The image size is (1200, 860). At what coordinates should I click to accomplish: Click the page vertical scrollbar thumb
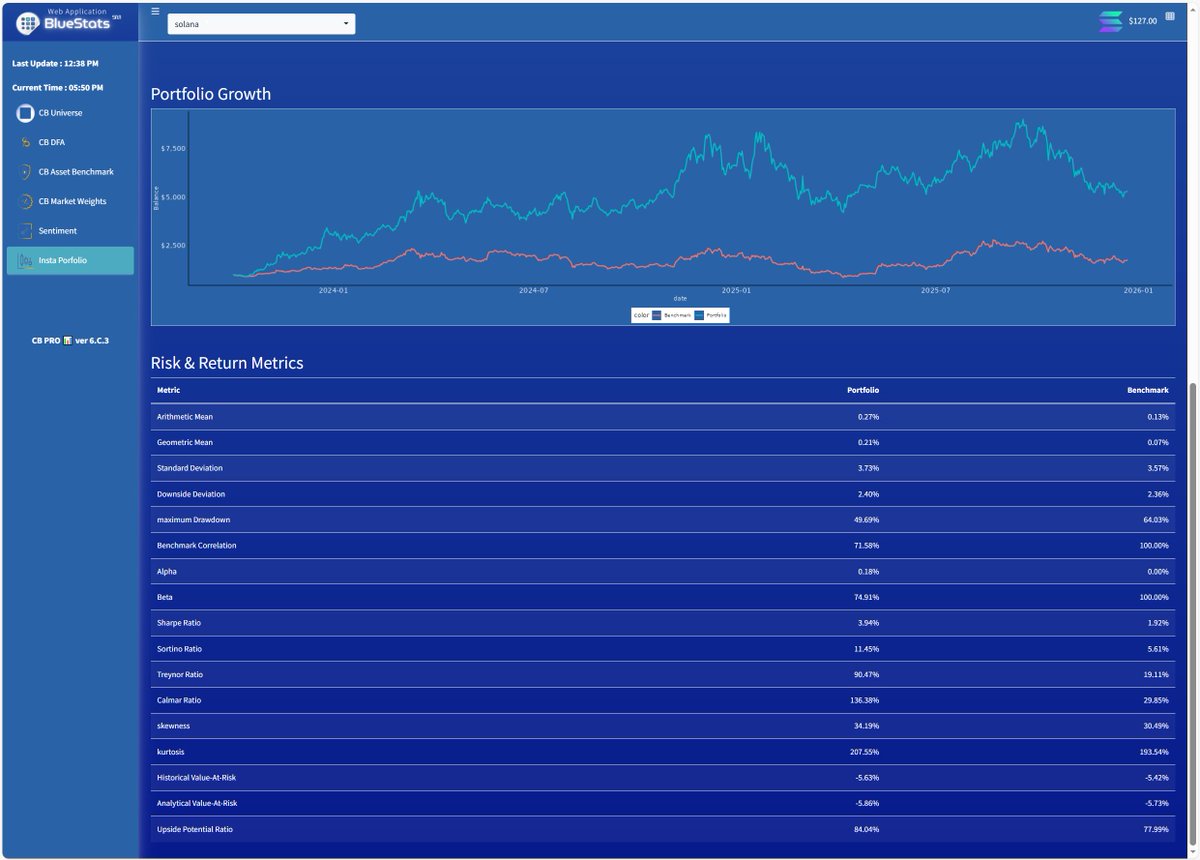click(1193, 616)
